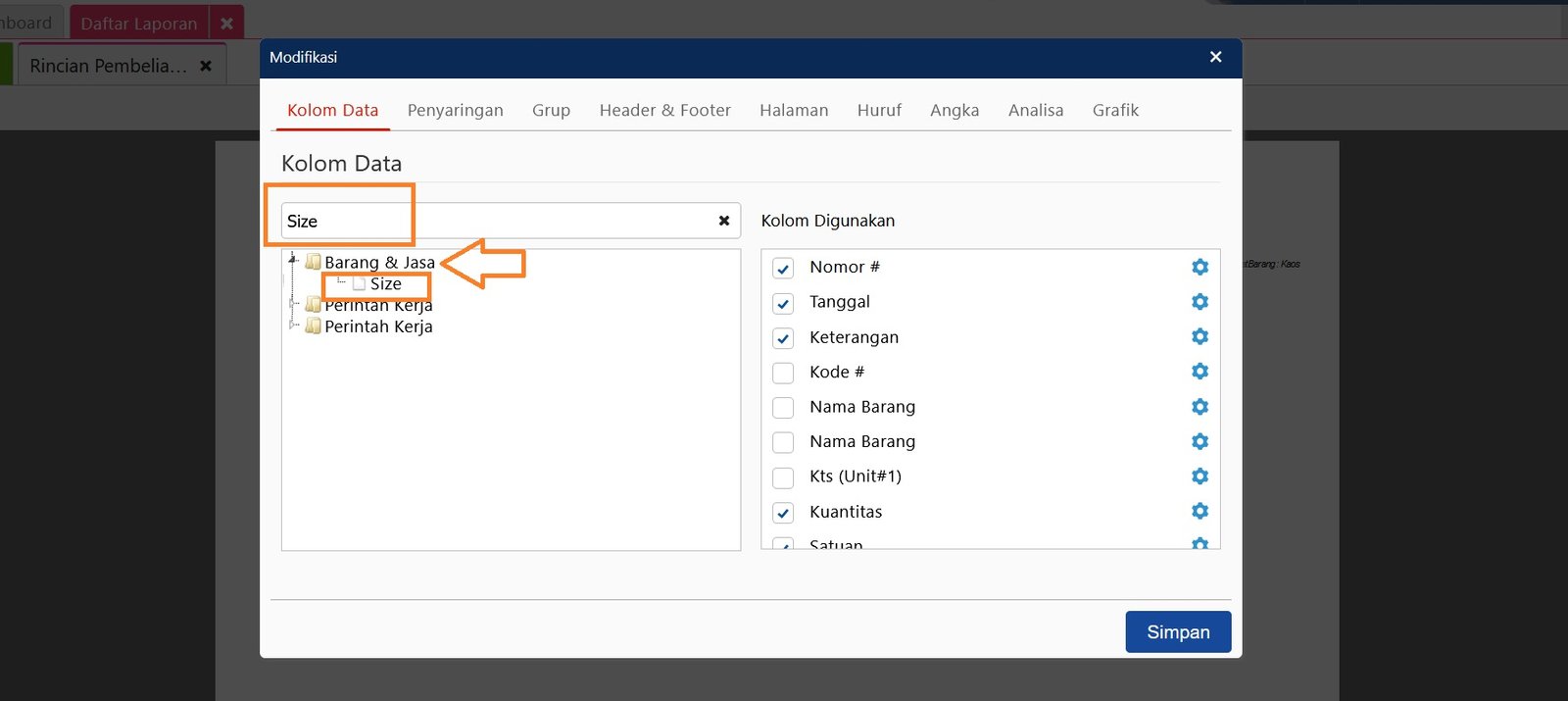Save changes with the Simpan button
Image resolution: width=1568 pixels, height=701 pixels.
click(1177, 632)
